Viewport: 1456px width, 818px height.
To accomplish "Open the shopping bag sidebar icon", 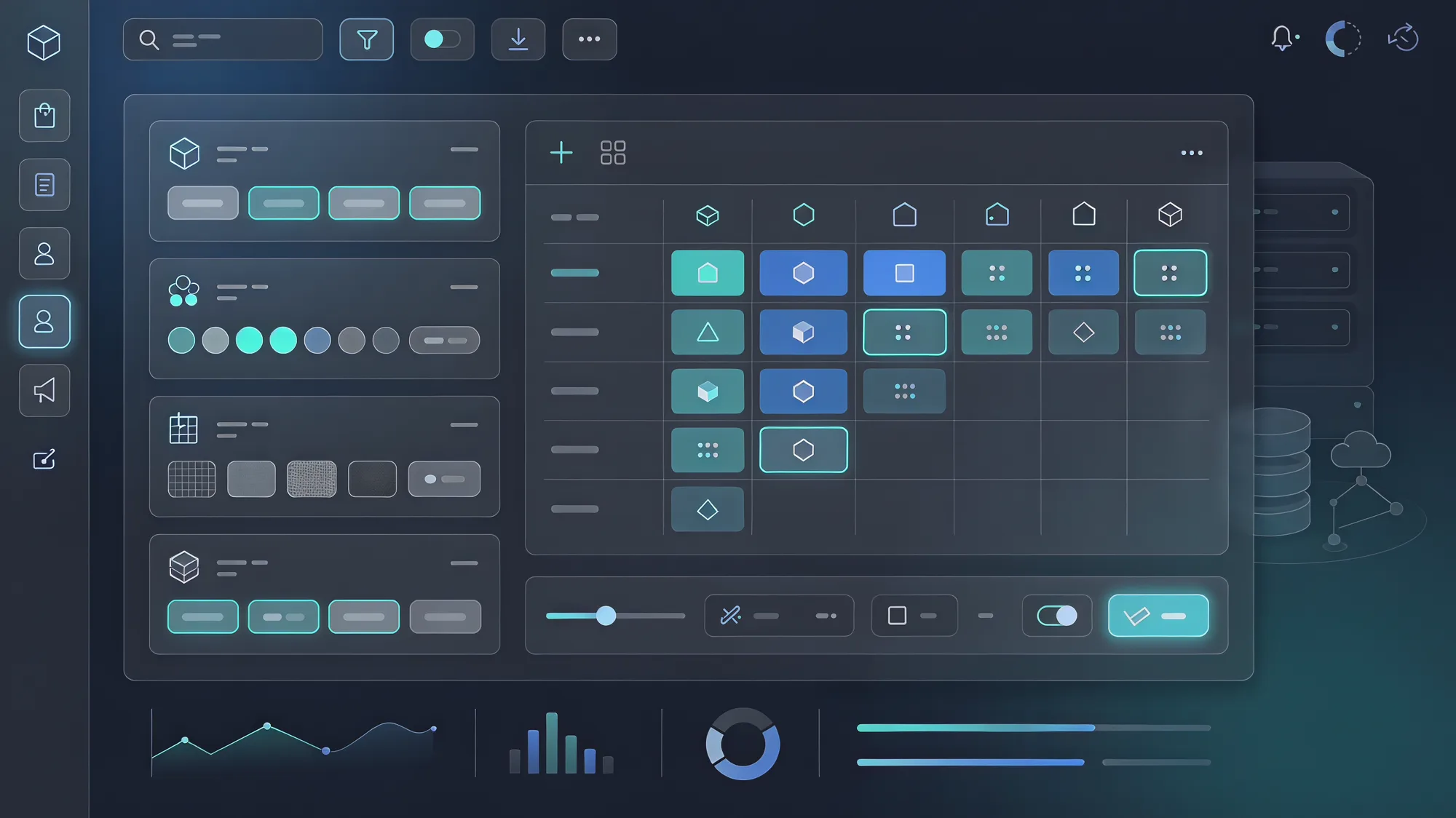I will 44,116.
